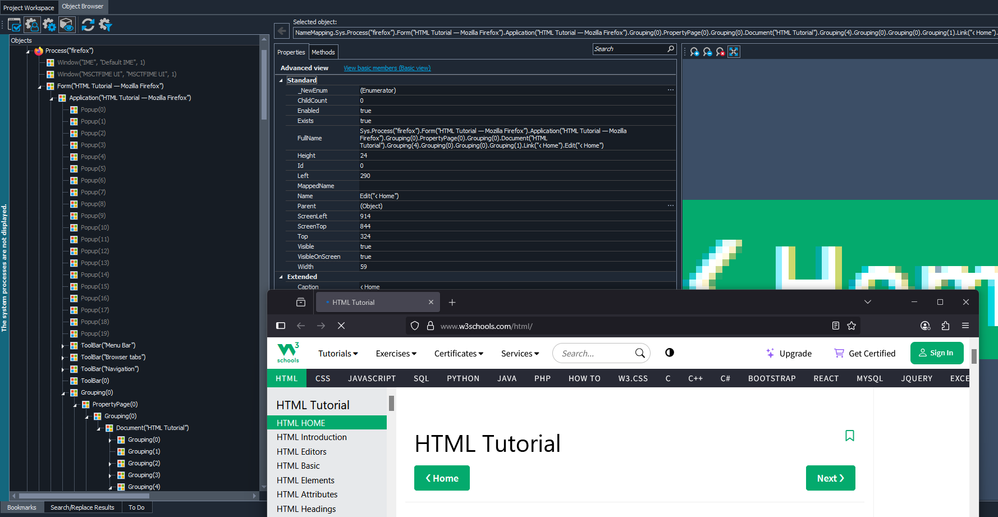998x517 pixels.
Task: Open the Exercises dropdown menu
Action: [x=396, y=353]
